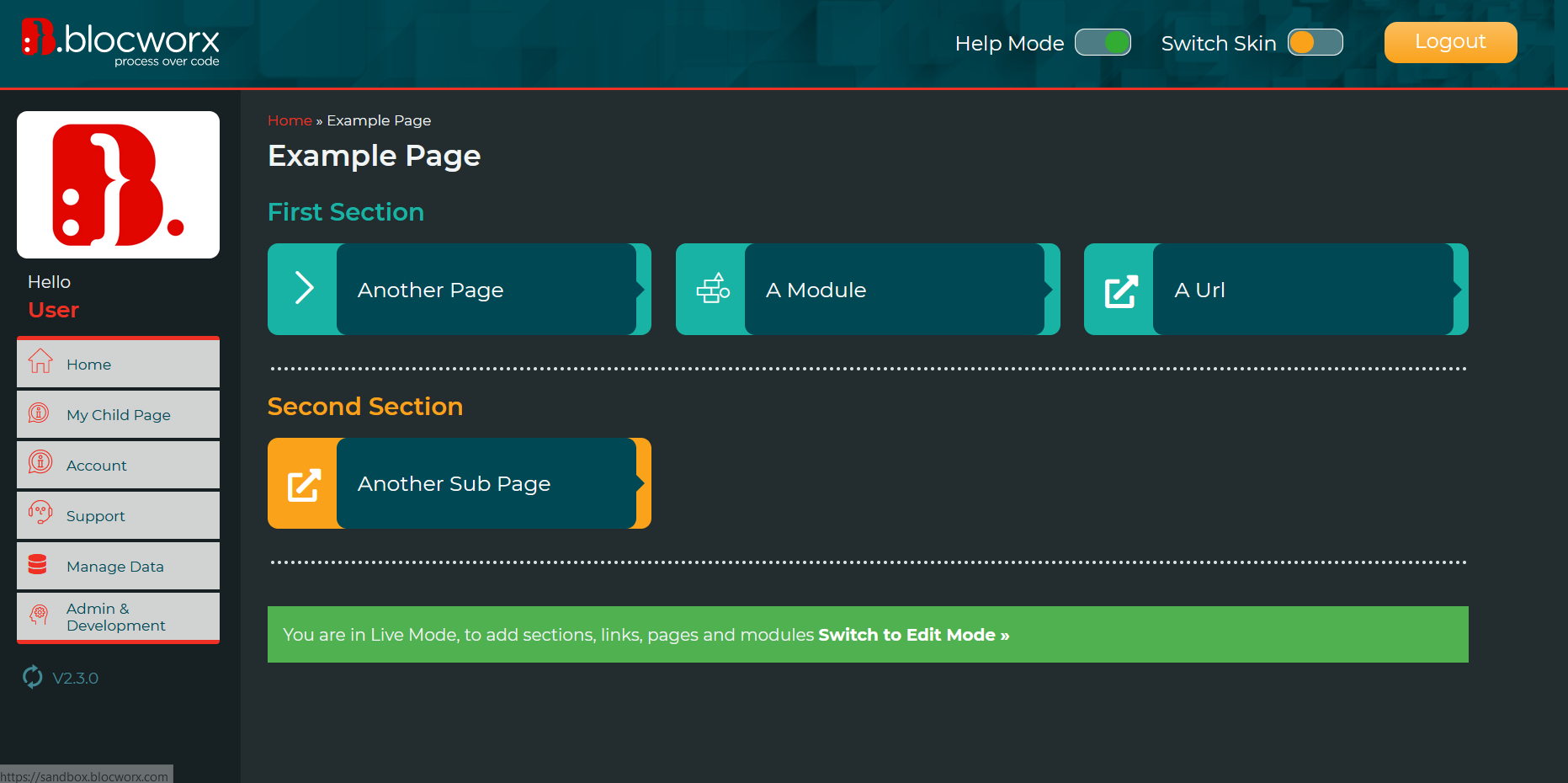Click the version refresh arrows icon
1568x783 pixels.
(33, 677)
